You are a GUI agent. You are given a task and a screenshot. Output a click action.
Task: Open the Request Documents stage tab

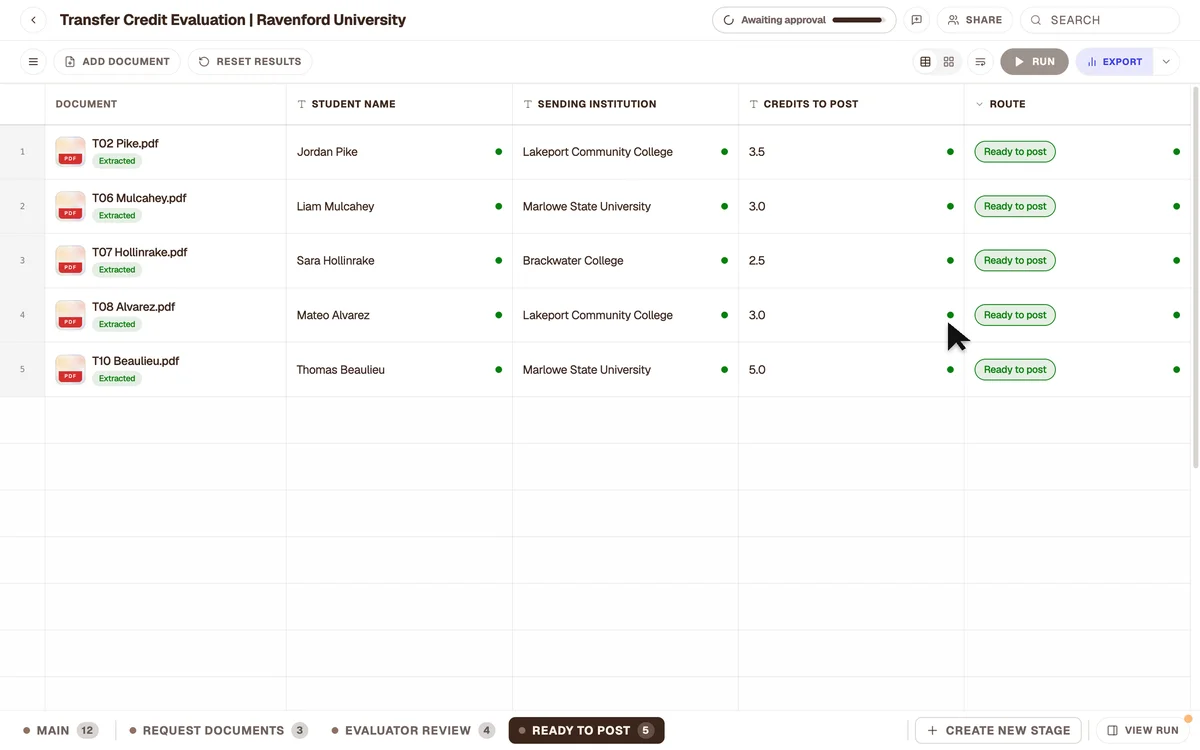pos(218,731)
